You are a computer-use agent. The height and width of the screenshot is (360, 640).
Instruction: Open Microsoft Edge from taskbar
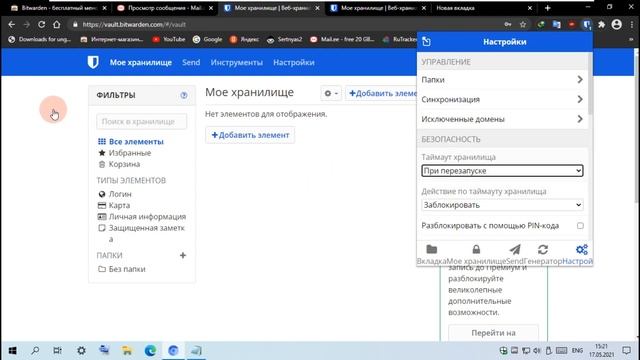(x=150, y=351)
